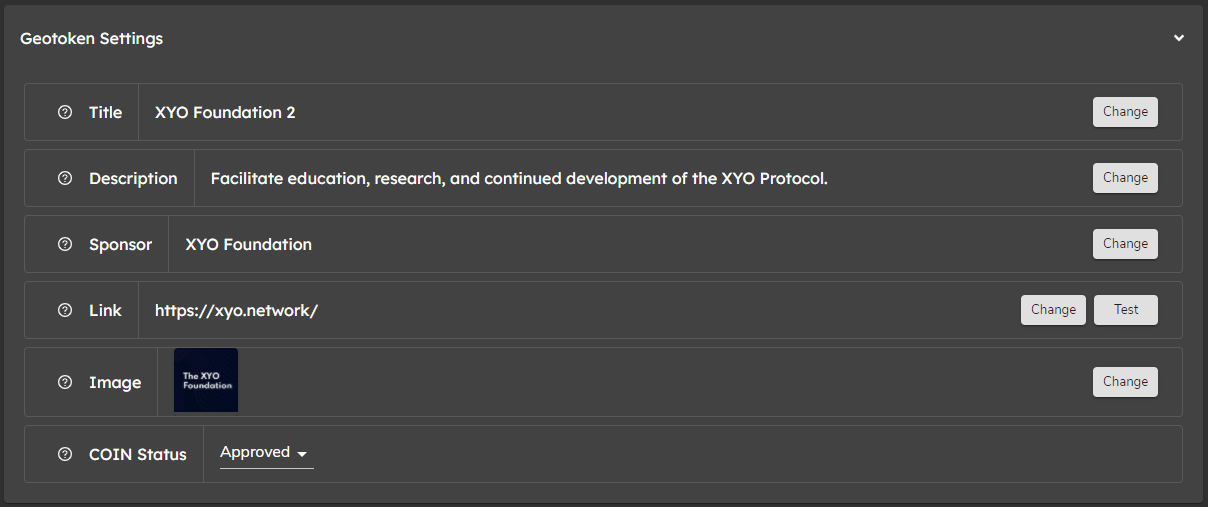Change the Title field value
This screenshot has width=1208, height=507.
click(1125, 112)
